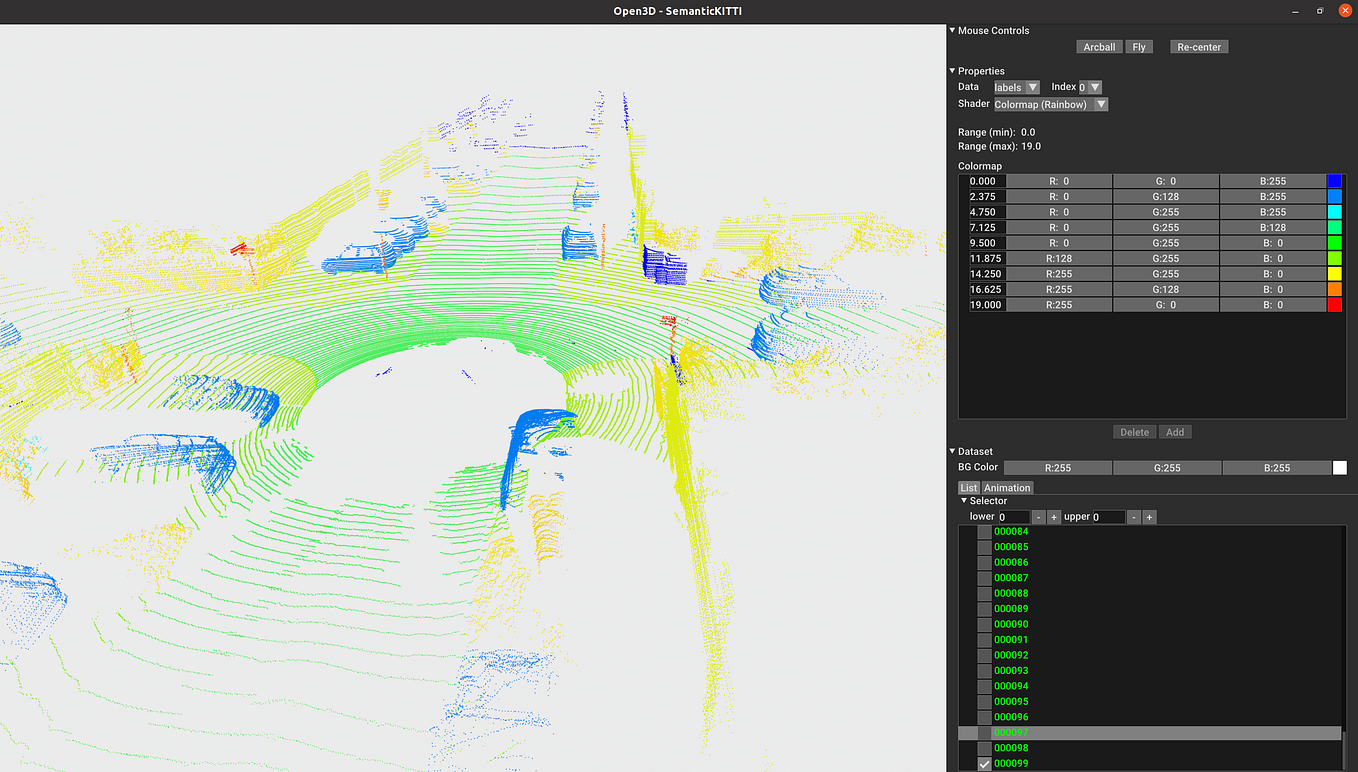Re-center the point cloud view

coord(1198,46)
